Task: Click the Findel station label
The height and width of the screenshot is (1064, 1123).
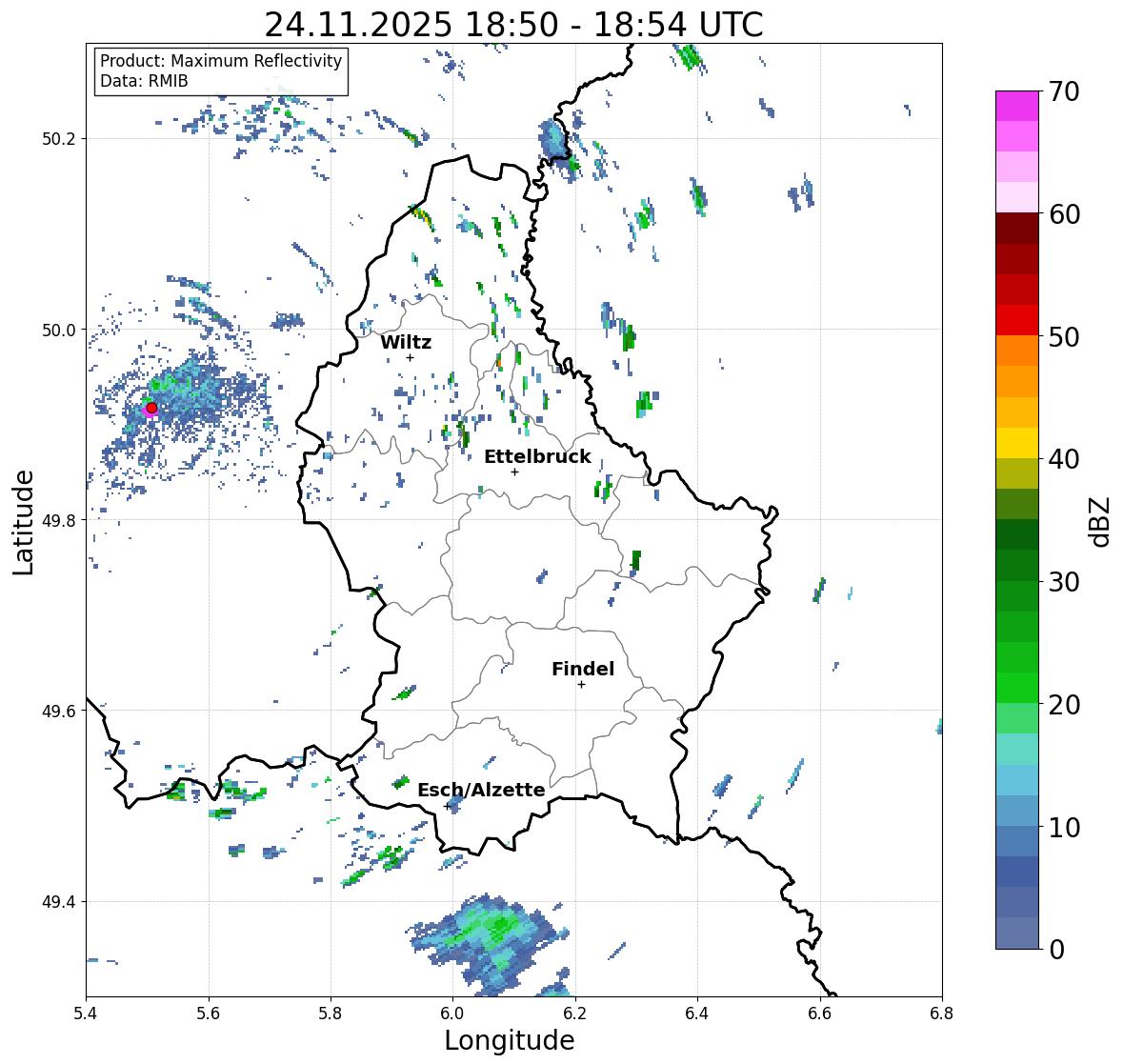Action: [582, 669]
